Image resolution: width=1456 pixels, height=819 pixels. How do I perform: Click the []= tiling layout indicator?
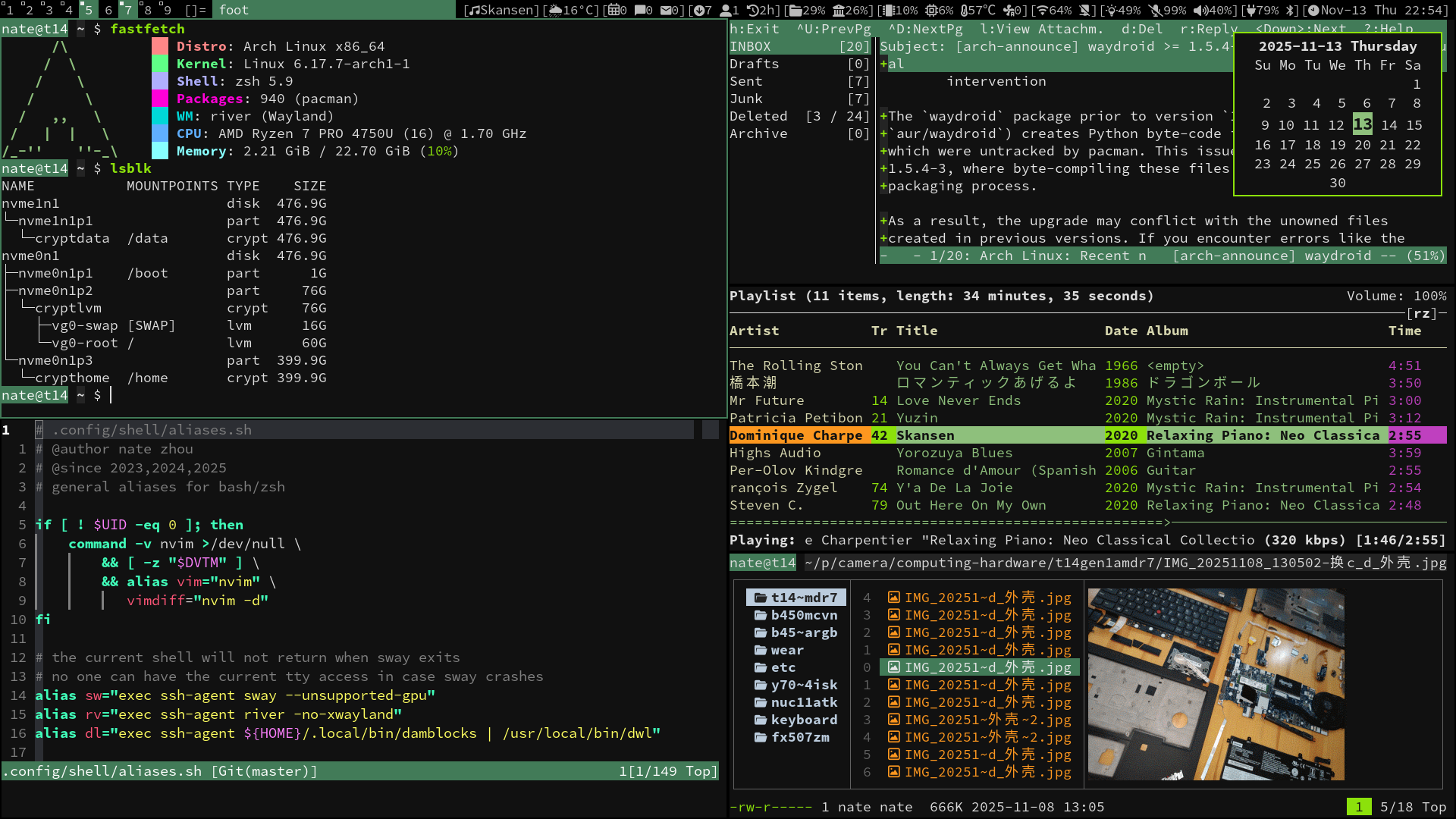[196, 10]
